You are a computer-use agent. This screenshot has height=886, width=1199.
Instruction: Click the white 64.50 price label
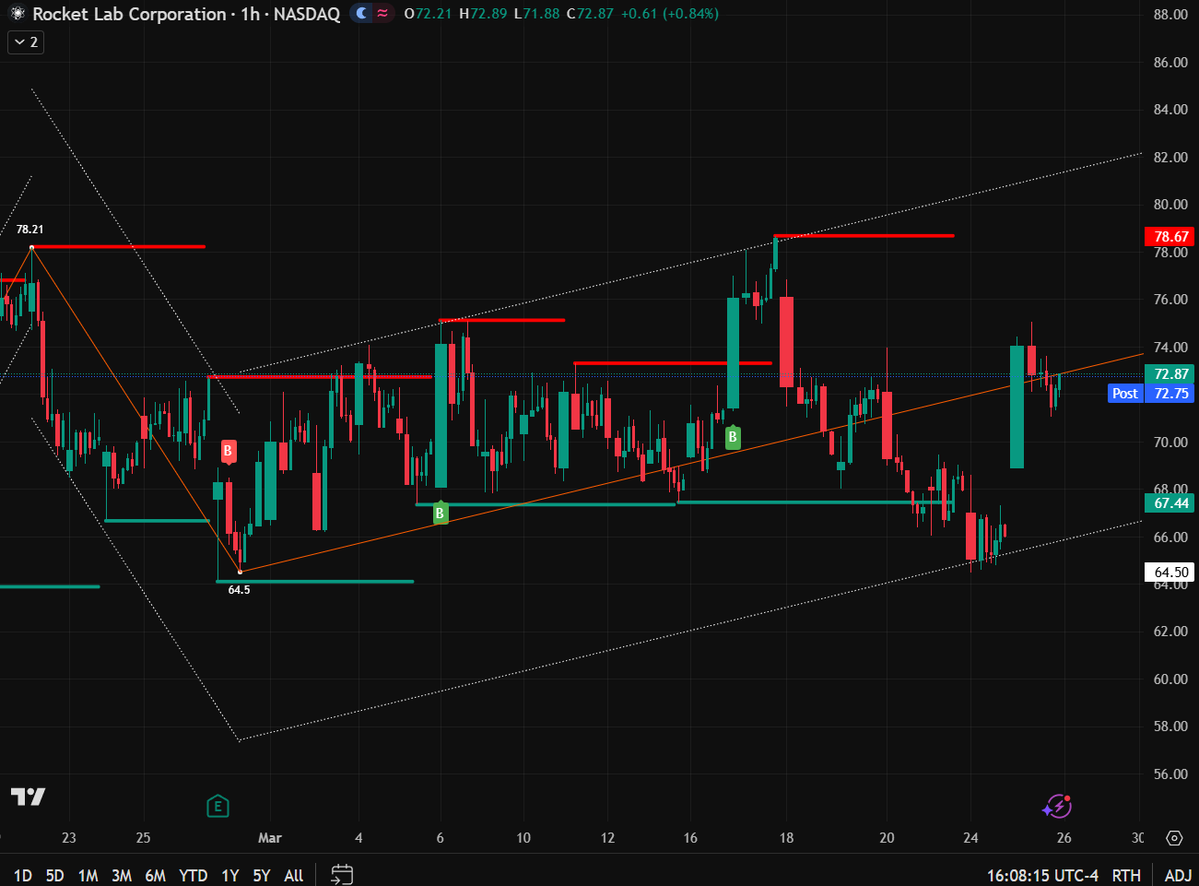(x=1170, y=572)
